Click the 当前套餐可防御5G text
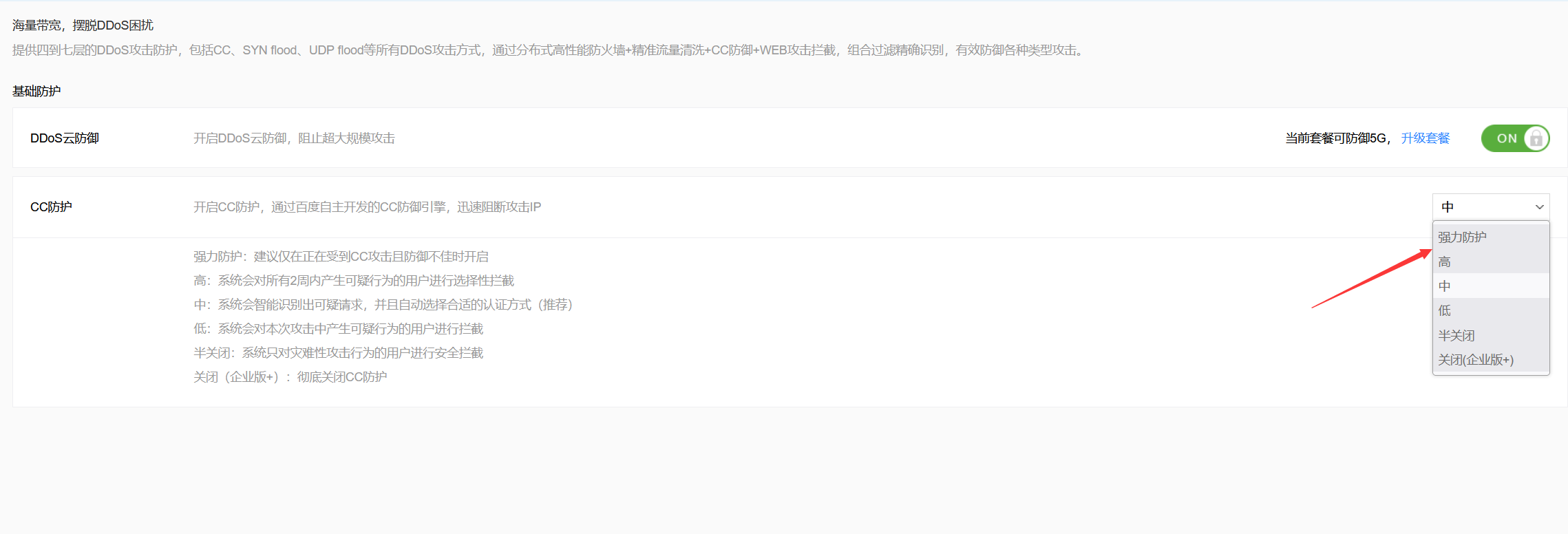Screen dimensions: 1568x534 [x=1335, y=138]
